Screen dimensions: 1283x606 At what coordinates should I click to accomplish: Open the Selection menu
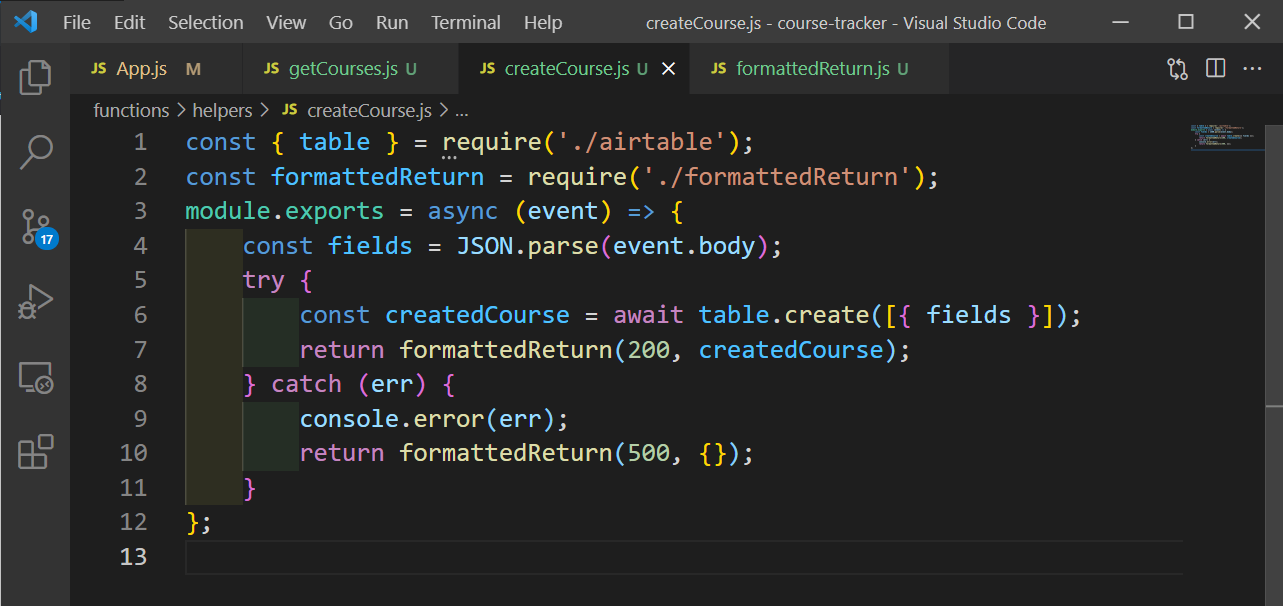pyautogui.click(x=206, y=22)
